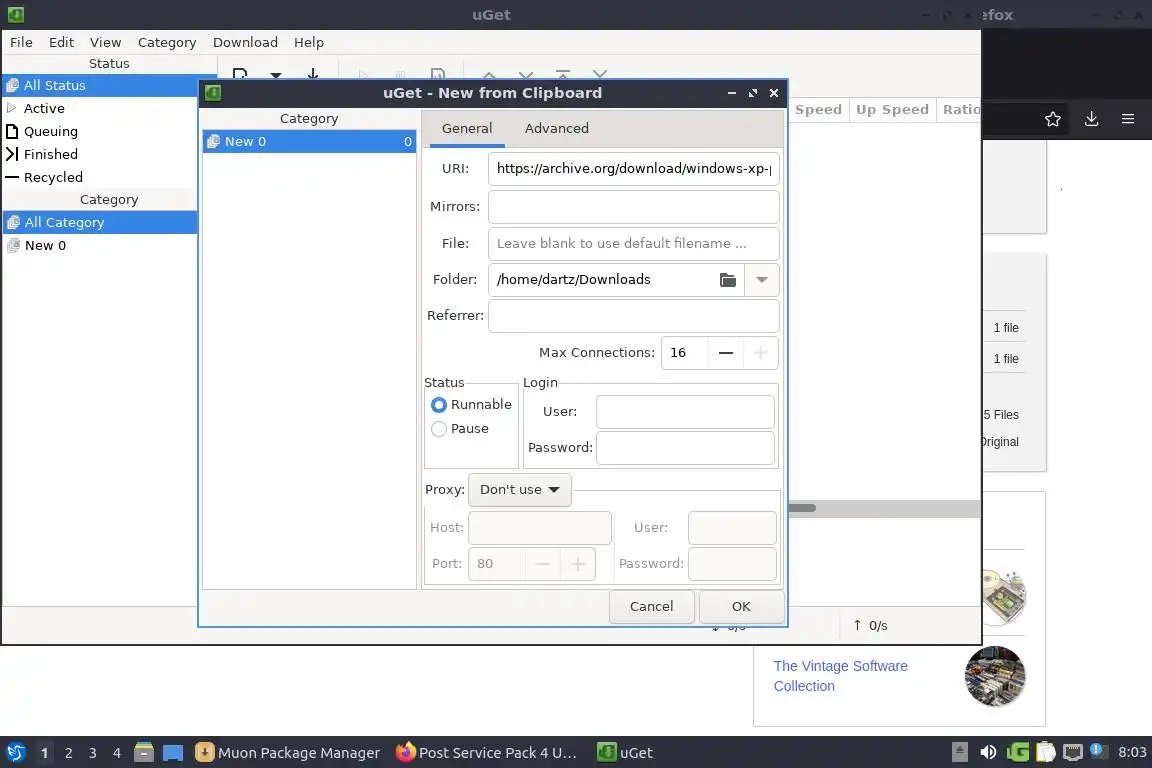Image resolution: width=1152 pixels, height=768 pixels.
Task: Switch to virtual desktop 4
Action: pos(117,753)
